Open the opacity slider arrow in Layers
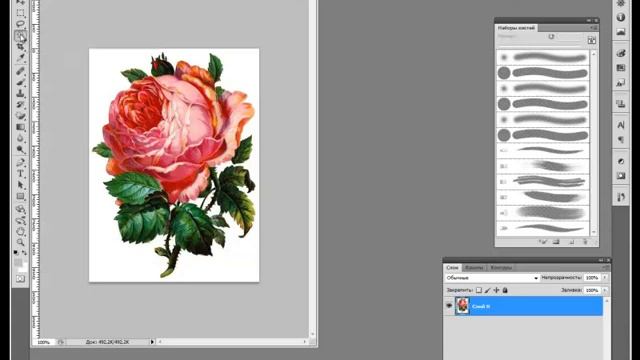 [x=605, y=278]
